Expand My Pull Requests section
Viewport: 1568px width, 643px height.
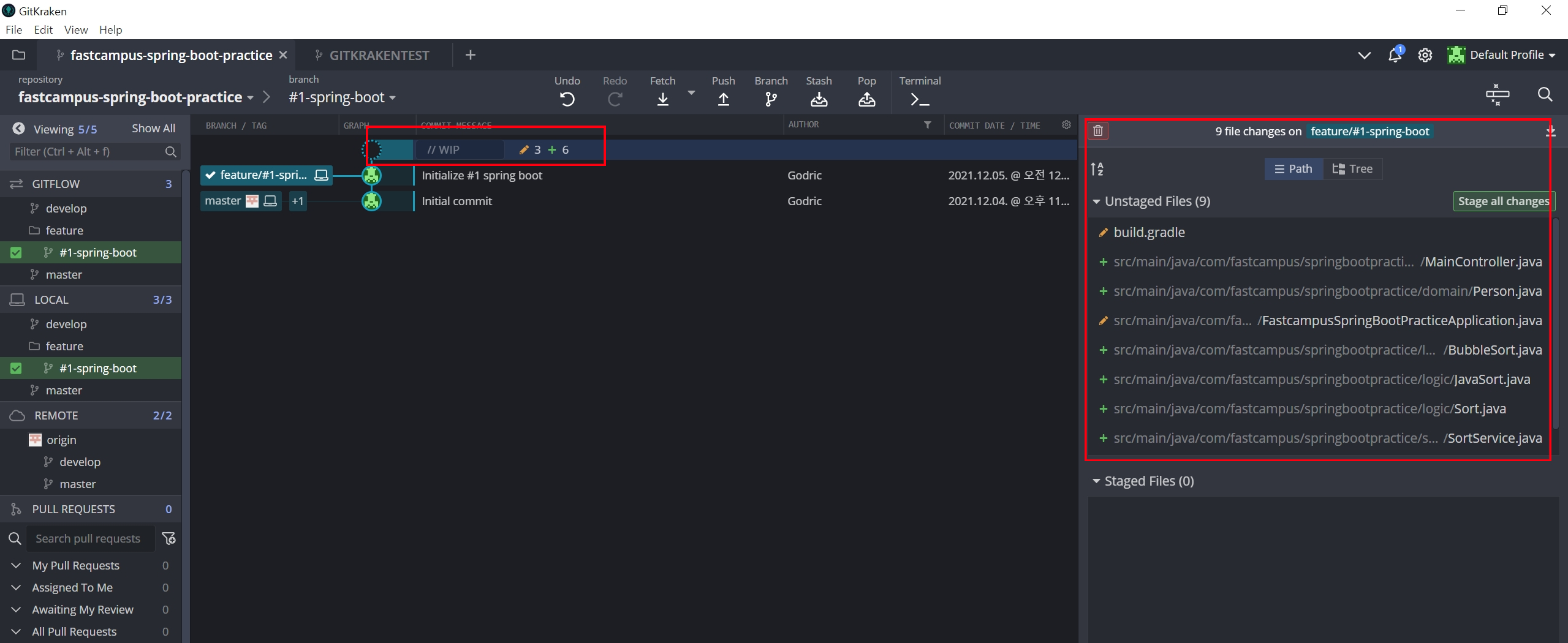pos(17,565)
